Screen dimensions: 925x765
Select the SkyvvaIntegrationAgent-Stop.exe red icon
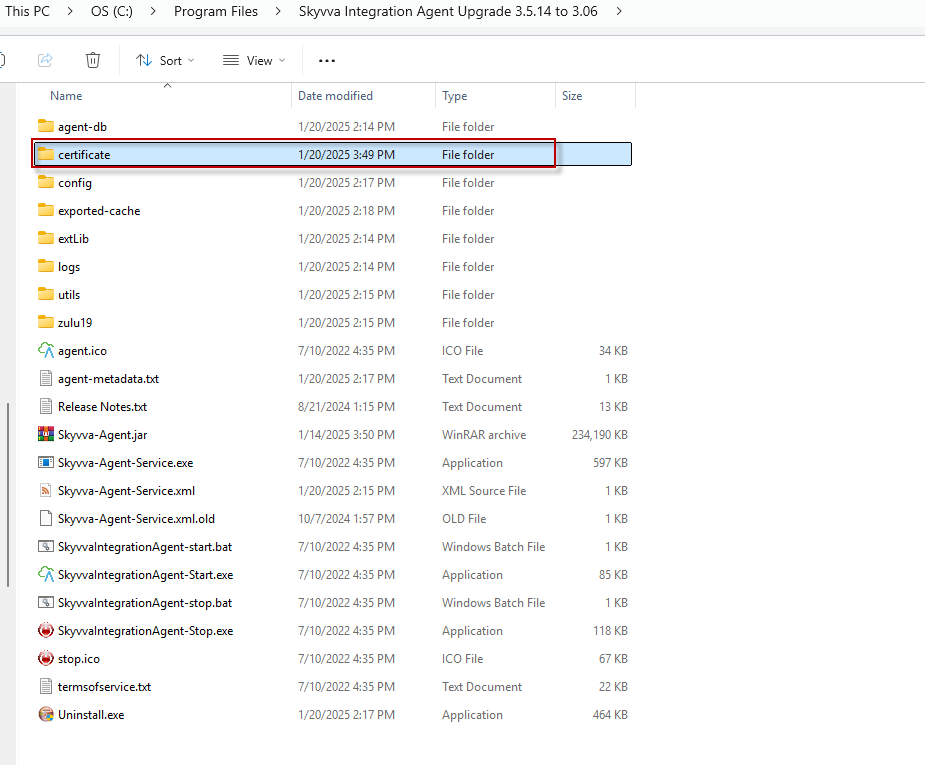[45, 631]
